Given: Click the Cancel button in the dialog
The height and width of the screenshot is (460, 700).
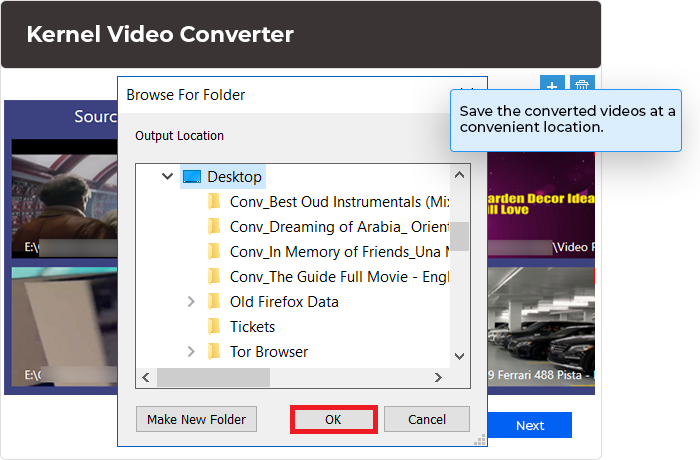Looking at the screenshot, I should (427, 419).
